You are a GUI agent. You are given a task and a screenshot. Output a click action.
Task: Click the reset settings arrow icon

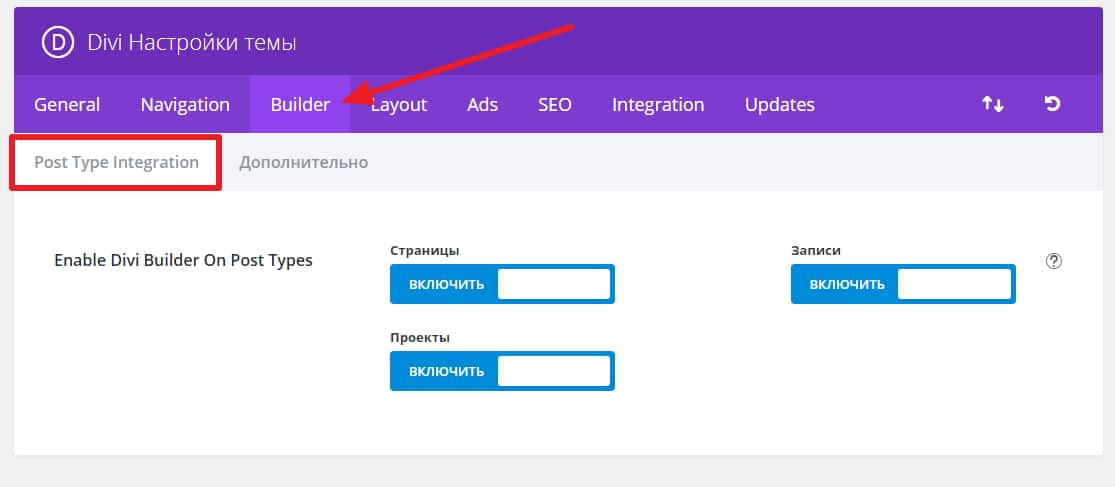tap(1052, 104)
